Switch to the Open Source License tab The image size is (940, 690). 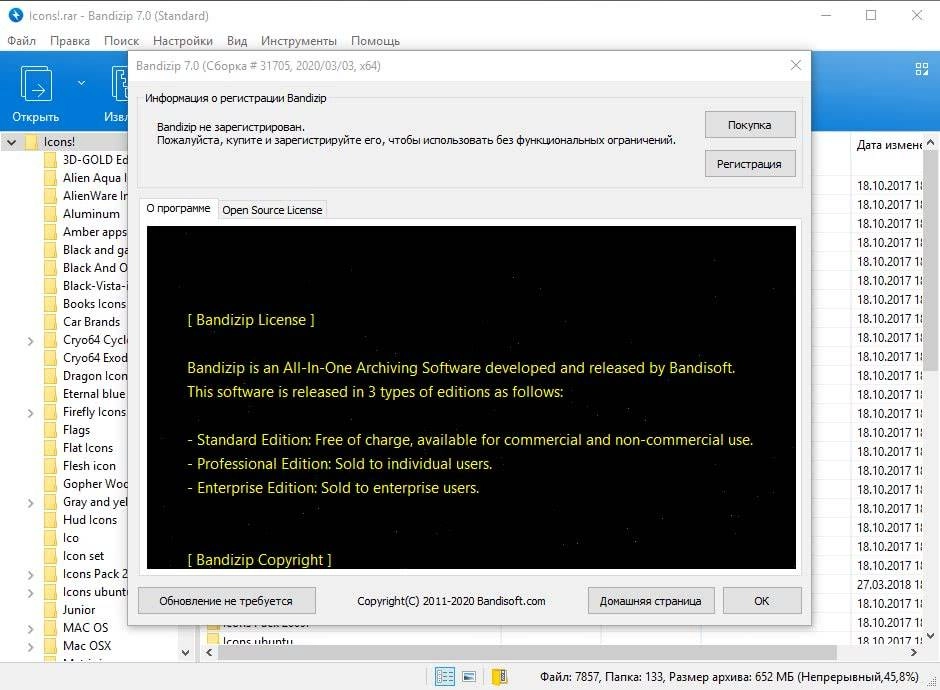[272, 210]
